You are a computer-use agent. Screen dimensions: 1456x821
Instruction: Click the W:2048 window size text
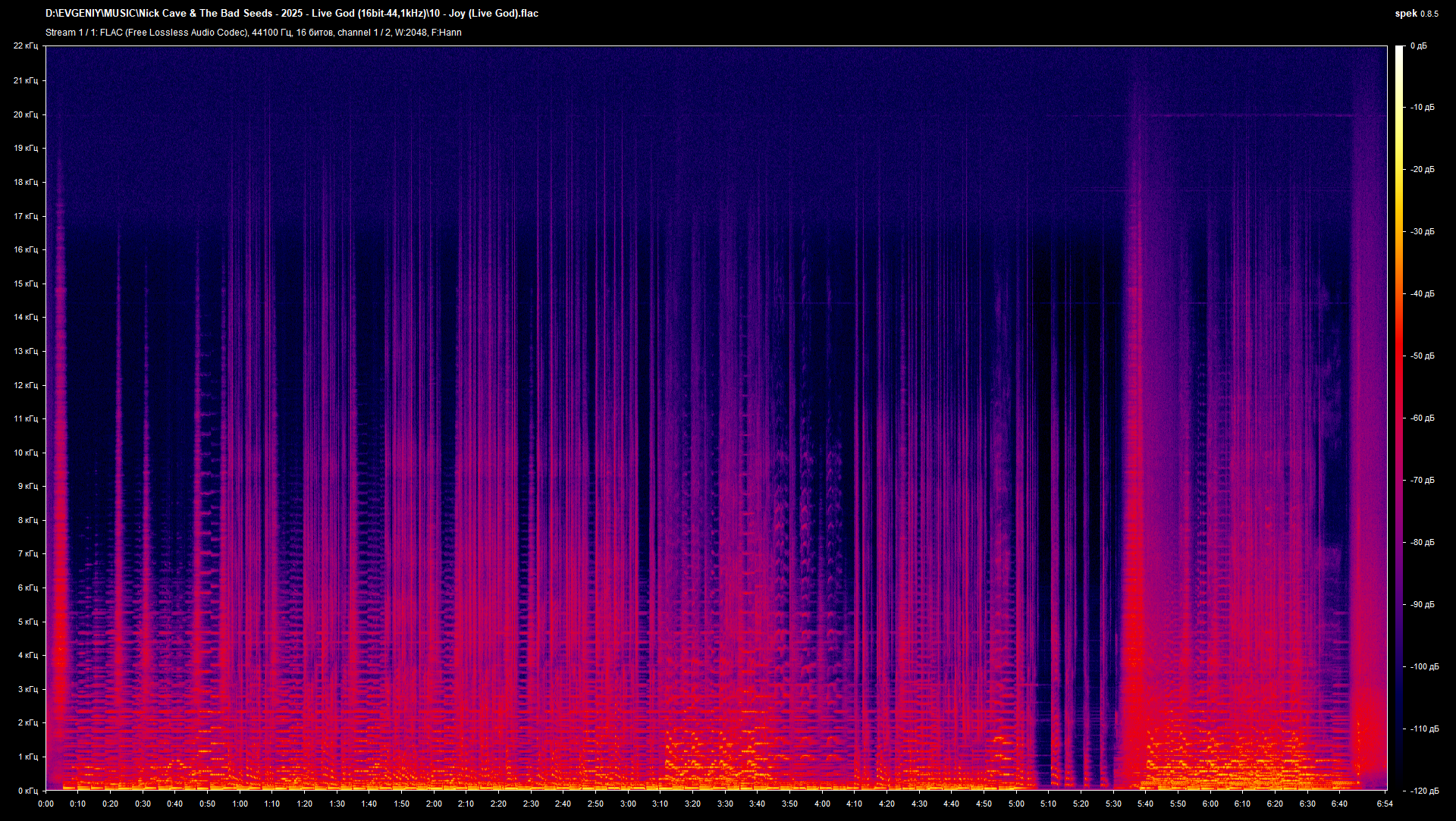tap(410, 33)
